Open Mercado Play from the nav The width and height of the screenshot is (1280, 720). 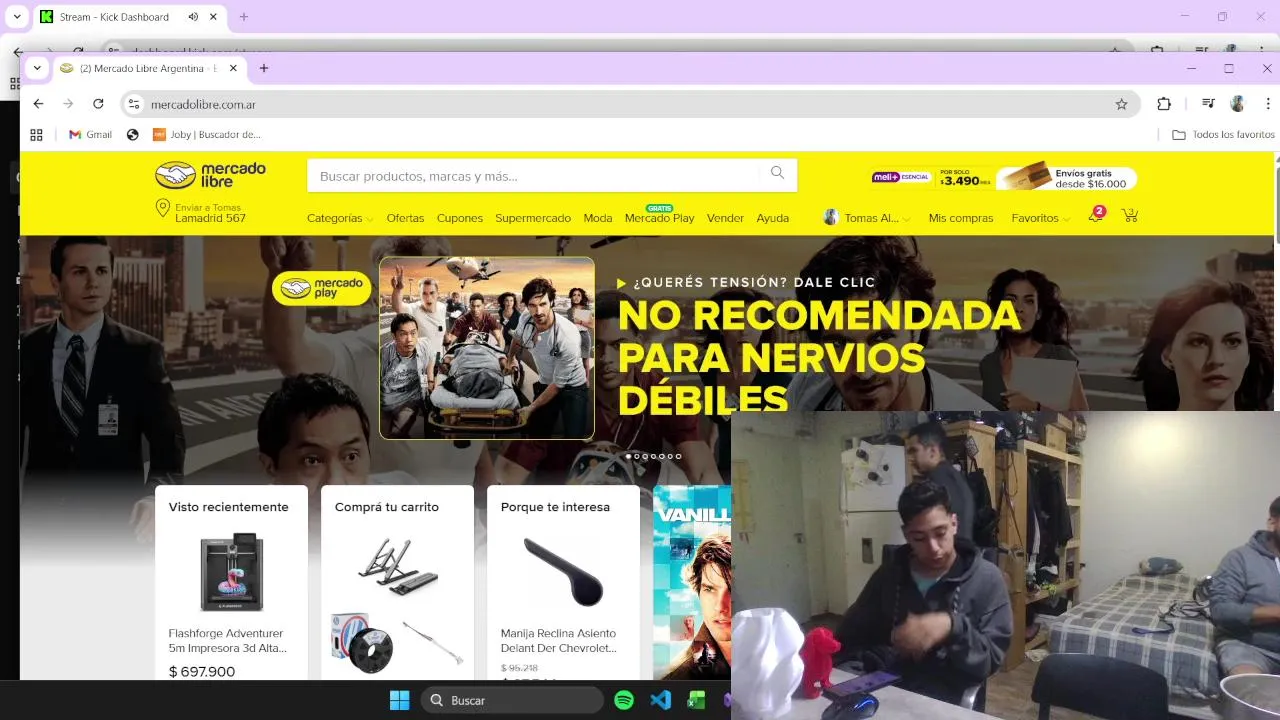[x=659, y=218]
